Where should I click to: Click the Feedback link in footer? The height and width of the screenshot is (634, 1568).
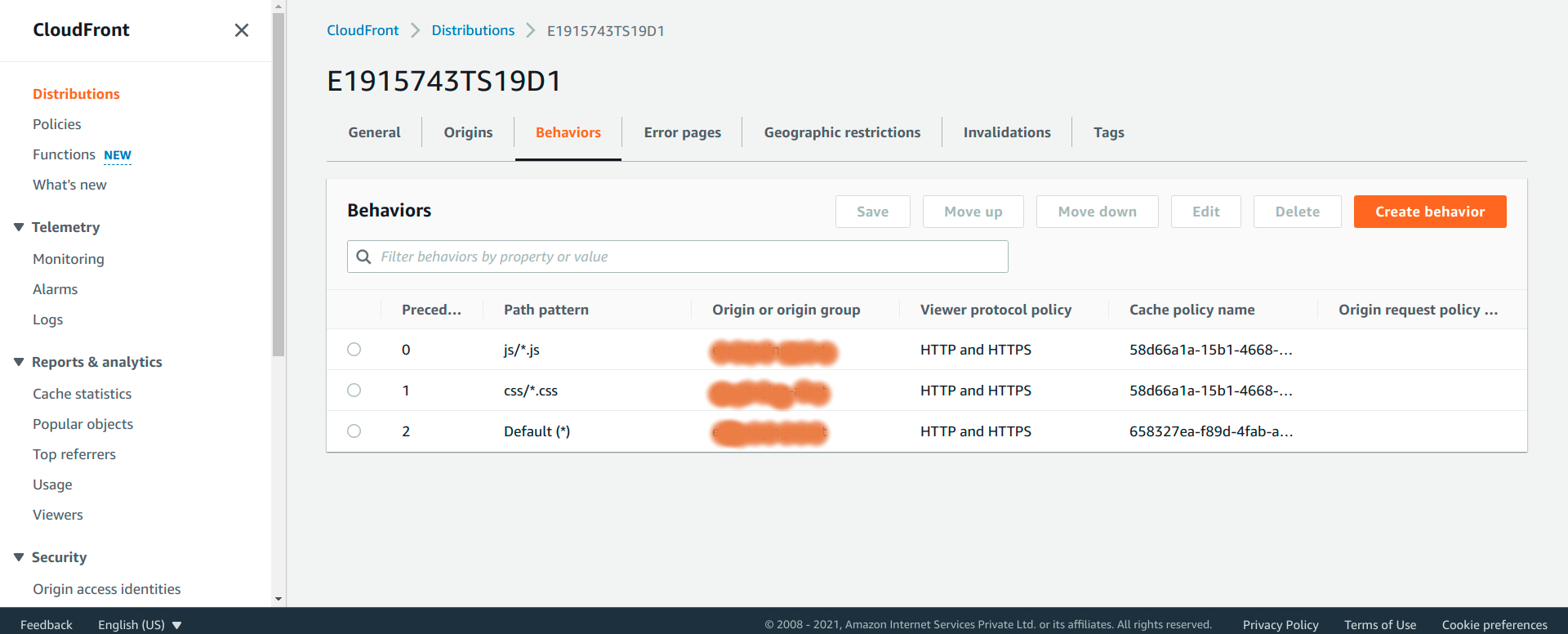coord(47,625)
